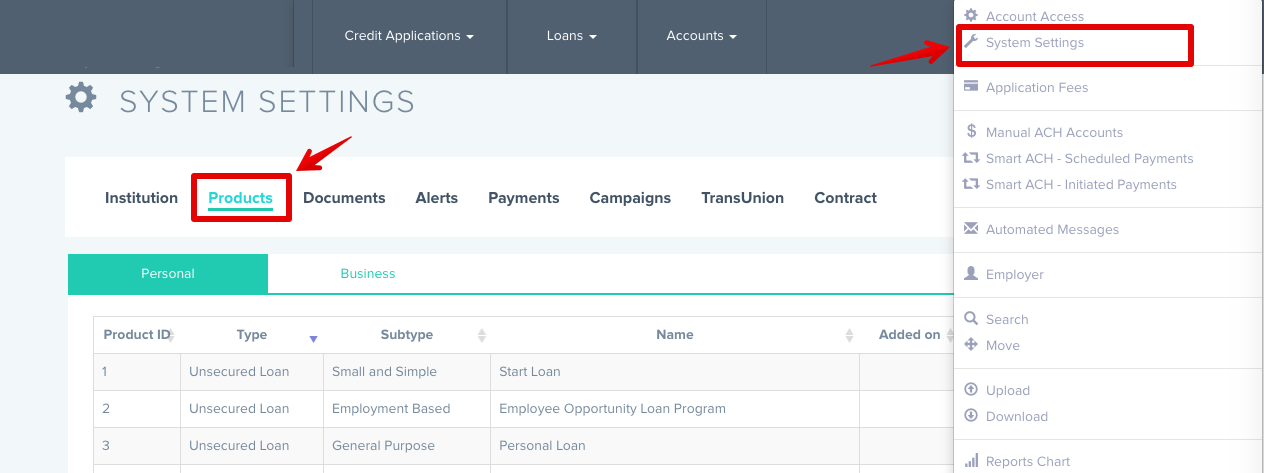
Task: Click the Automated Messages envelope icon
Action: click(971, 229)
